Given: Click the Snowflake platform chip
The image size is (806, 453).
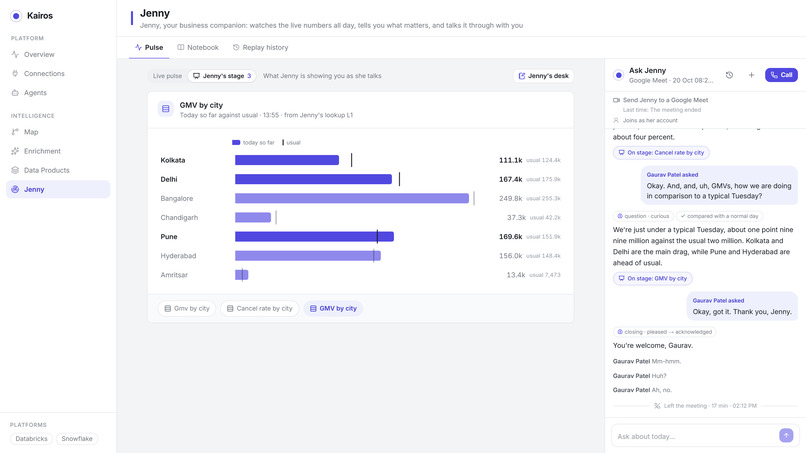Looking at the screenshot, I should [77, 439].
